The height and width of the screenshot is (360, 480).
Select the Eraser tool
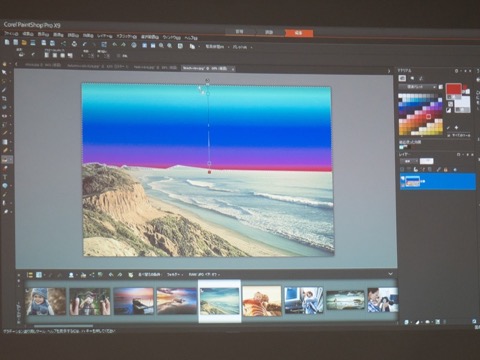pos(4,151)
